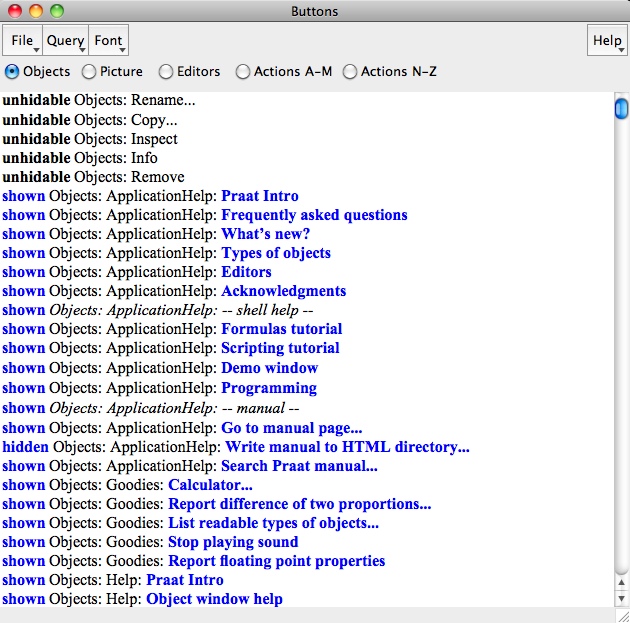Screen dimensions: 630x623
Task: Choose the Actions A-M radio button
Action: (243, 72)
